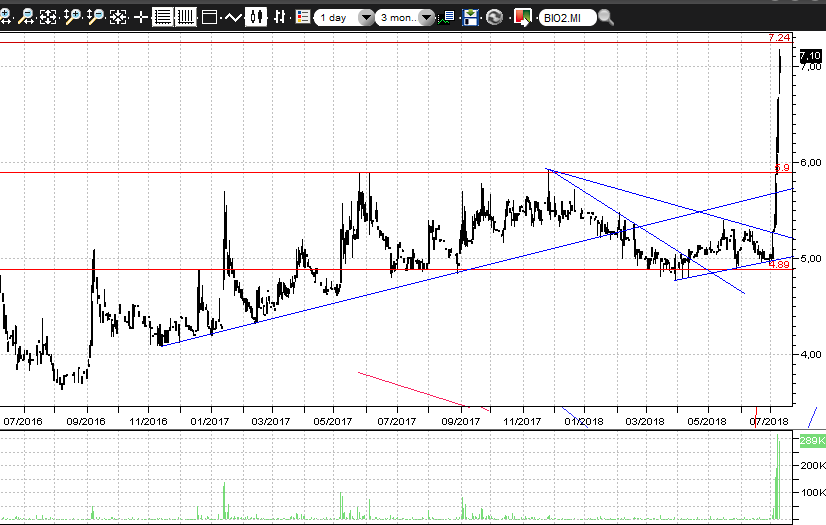Click the symbol search magnifier

click(606, 18)
